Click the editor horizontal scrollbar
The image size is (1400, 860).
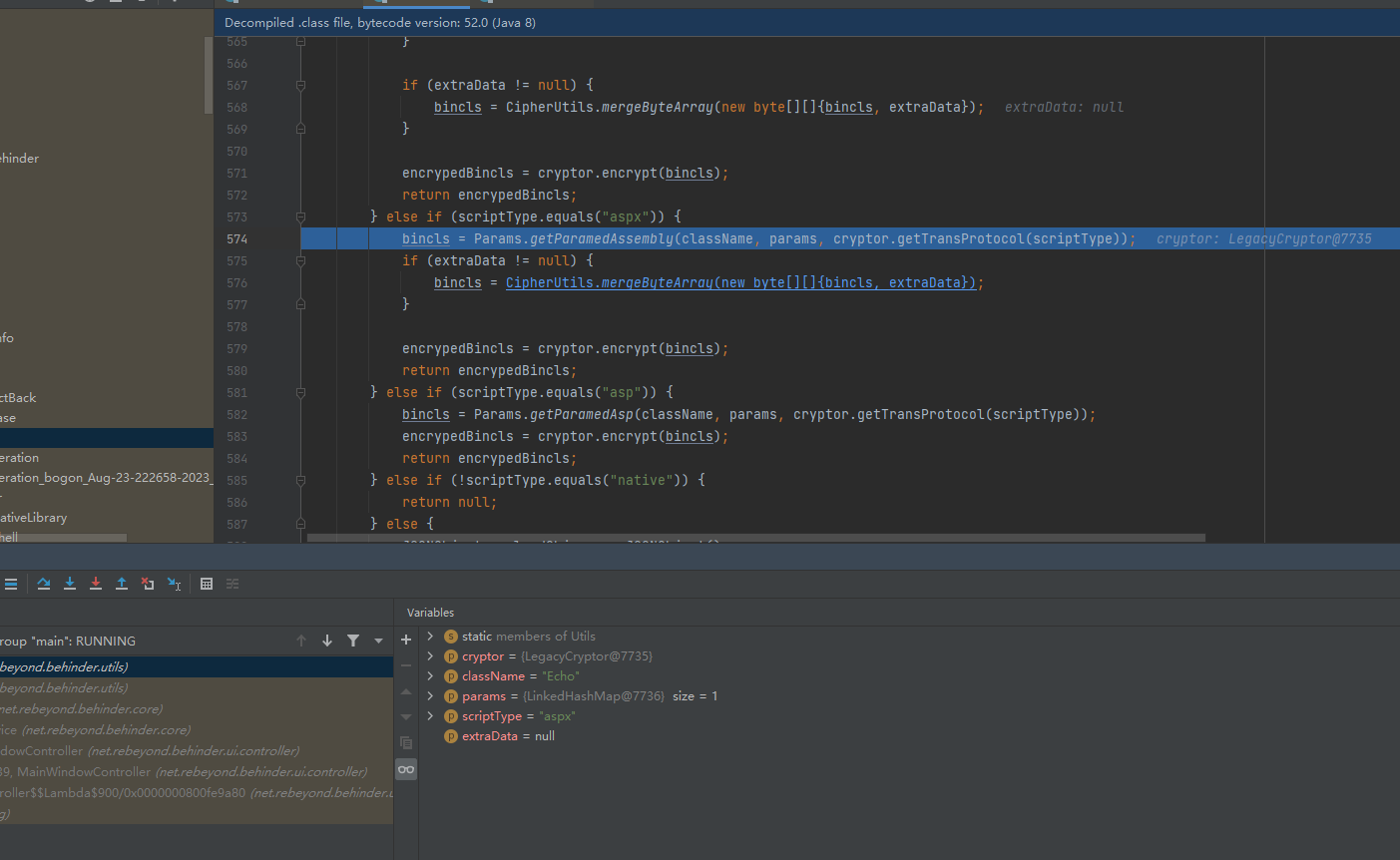coord(755,538)
